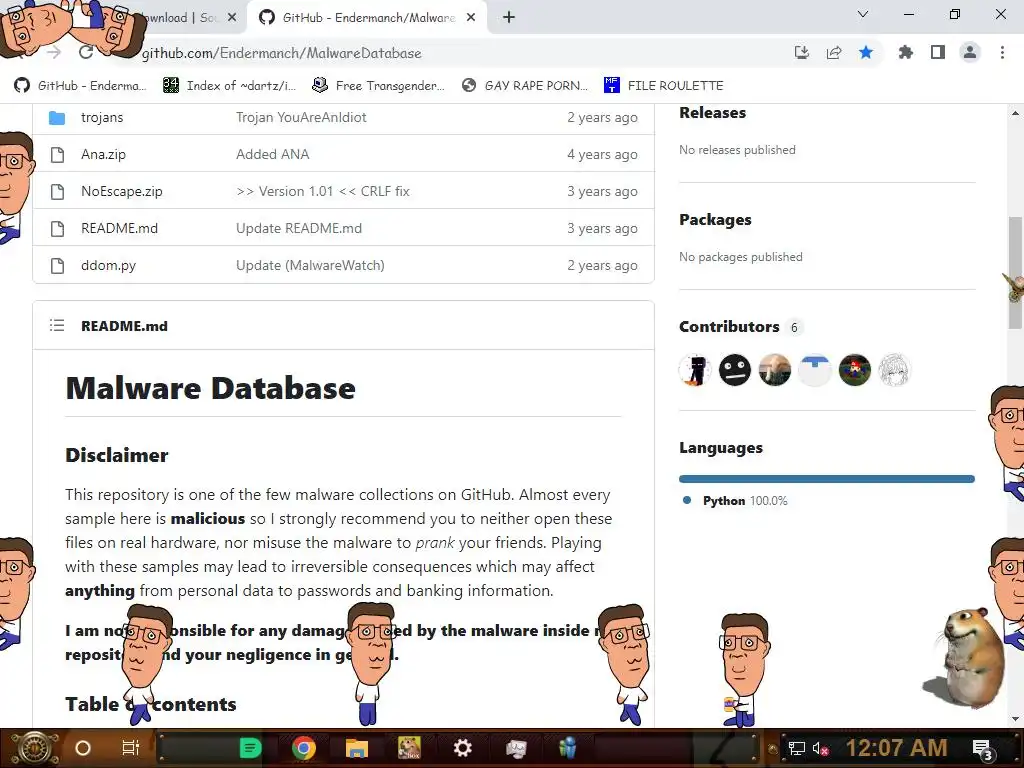Open File Explorer from taskbar
The width and height of the screenshot is (1024, 768).
tap(357, 748)
